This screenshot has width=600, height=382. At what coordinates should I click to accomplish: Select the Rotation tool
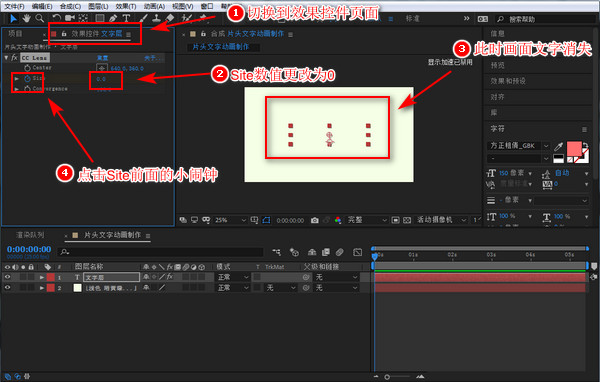[x=56, y=18]
